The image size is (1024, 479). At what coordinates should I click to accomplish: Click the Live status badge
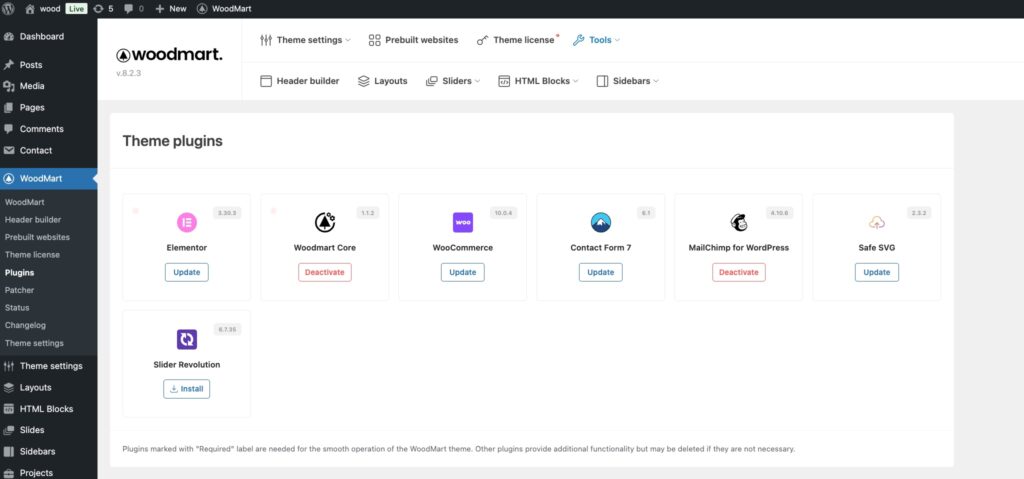pos(76,8)
